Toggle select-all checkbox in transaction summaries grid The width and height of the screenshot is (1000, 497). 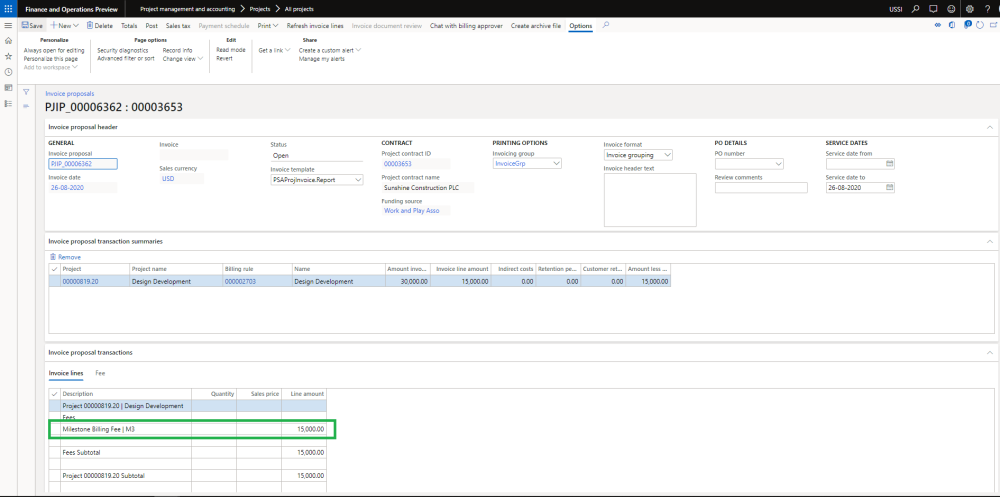[54, 269]
